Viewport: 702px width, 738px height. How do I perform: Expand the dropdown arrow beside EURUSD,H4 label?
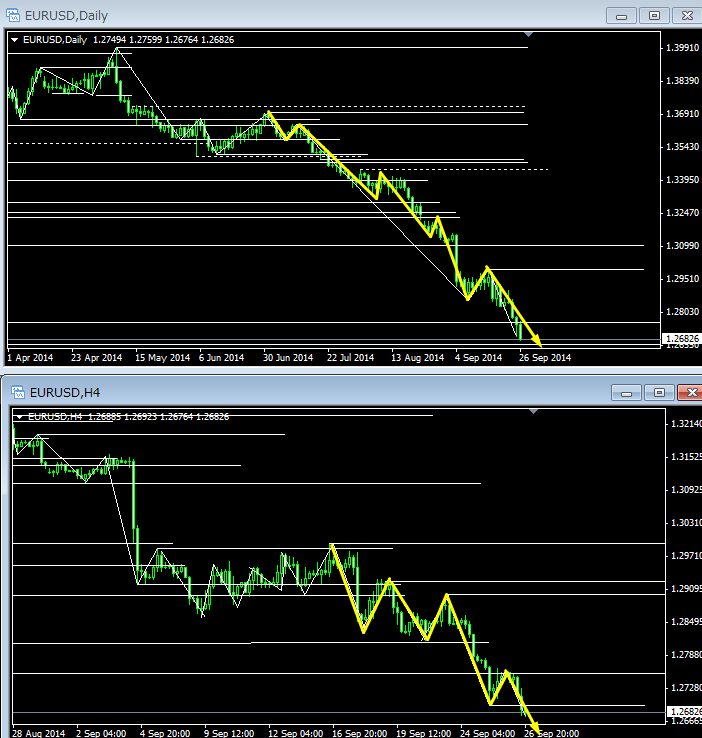20,416
